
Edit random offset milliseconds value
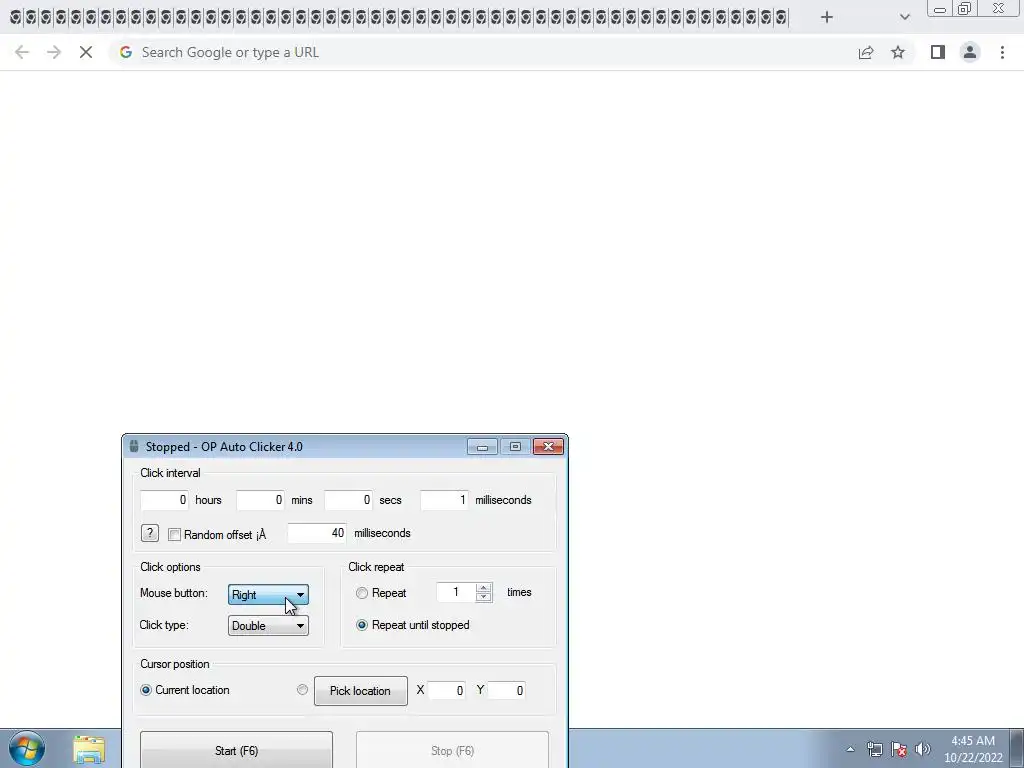point(317,534)
